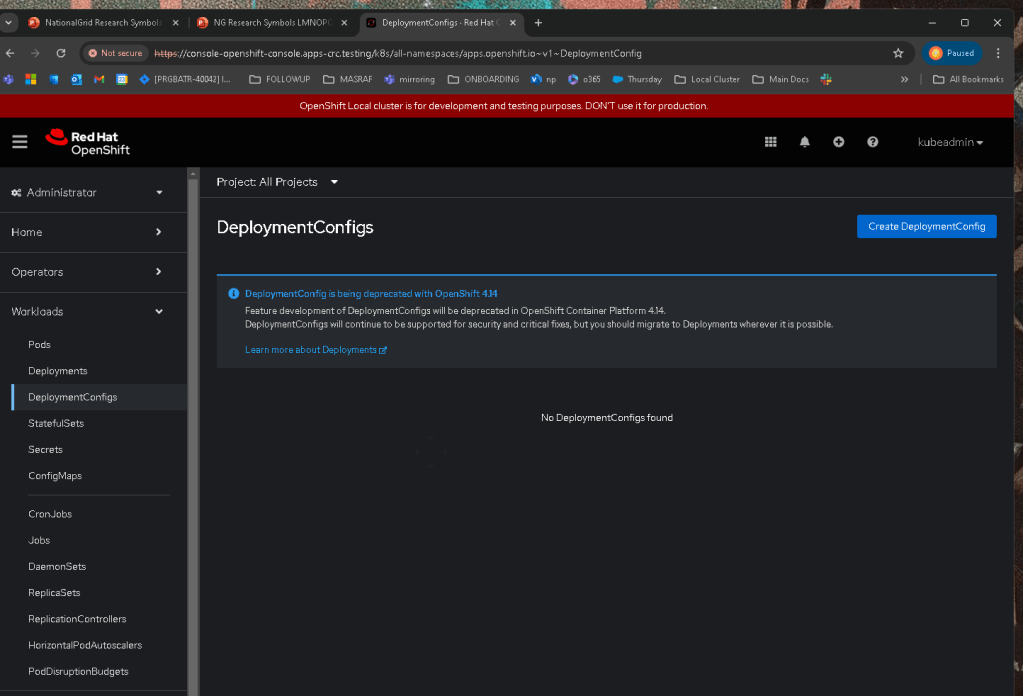This screenshot has height=696, width=1023.
Task: Click the browser forward arrow
Action: (x=35, y=53)
